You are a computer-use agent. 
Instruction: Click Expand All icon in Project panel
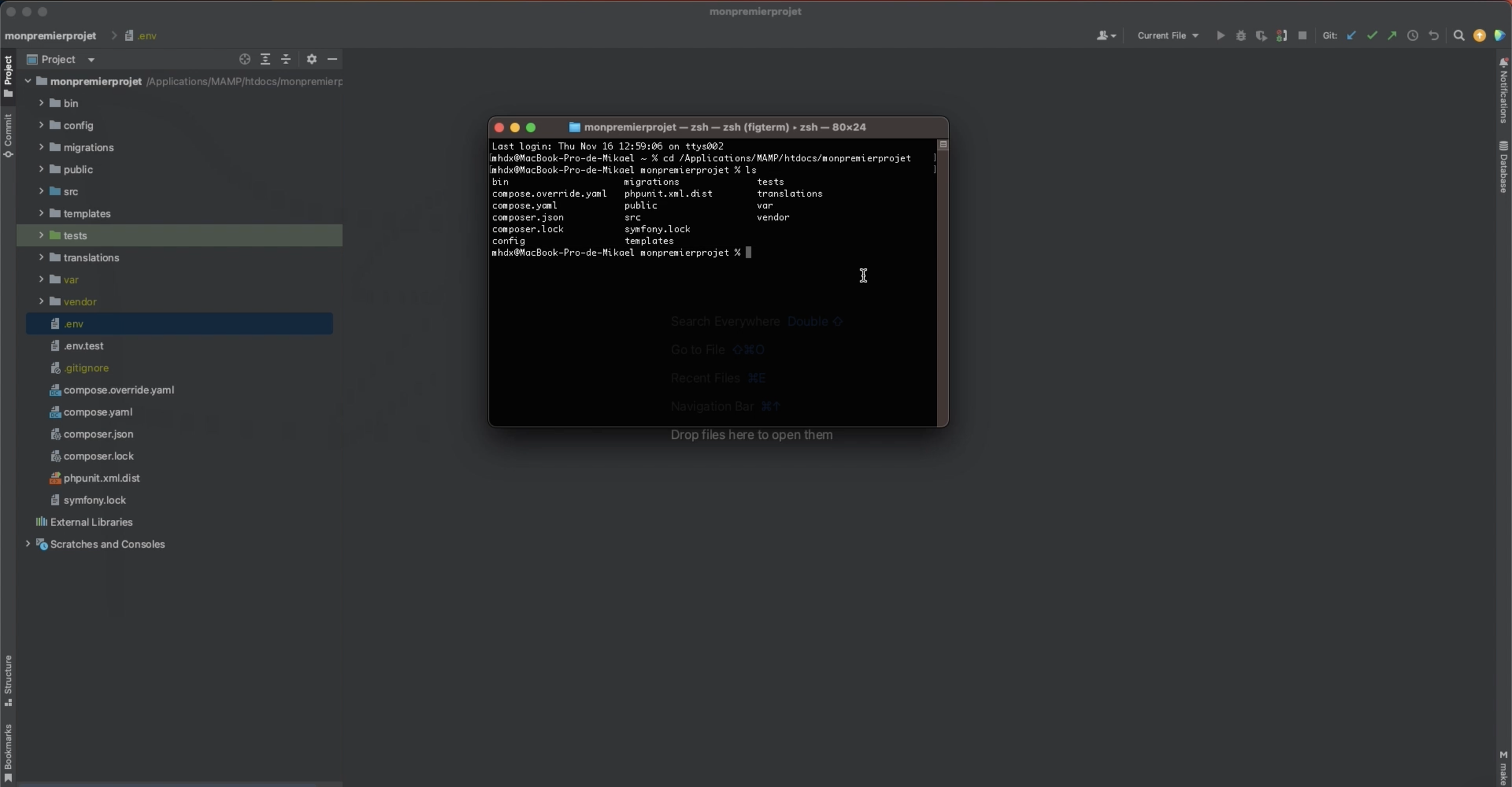click(x=265, y=59)
